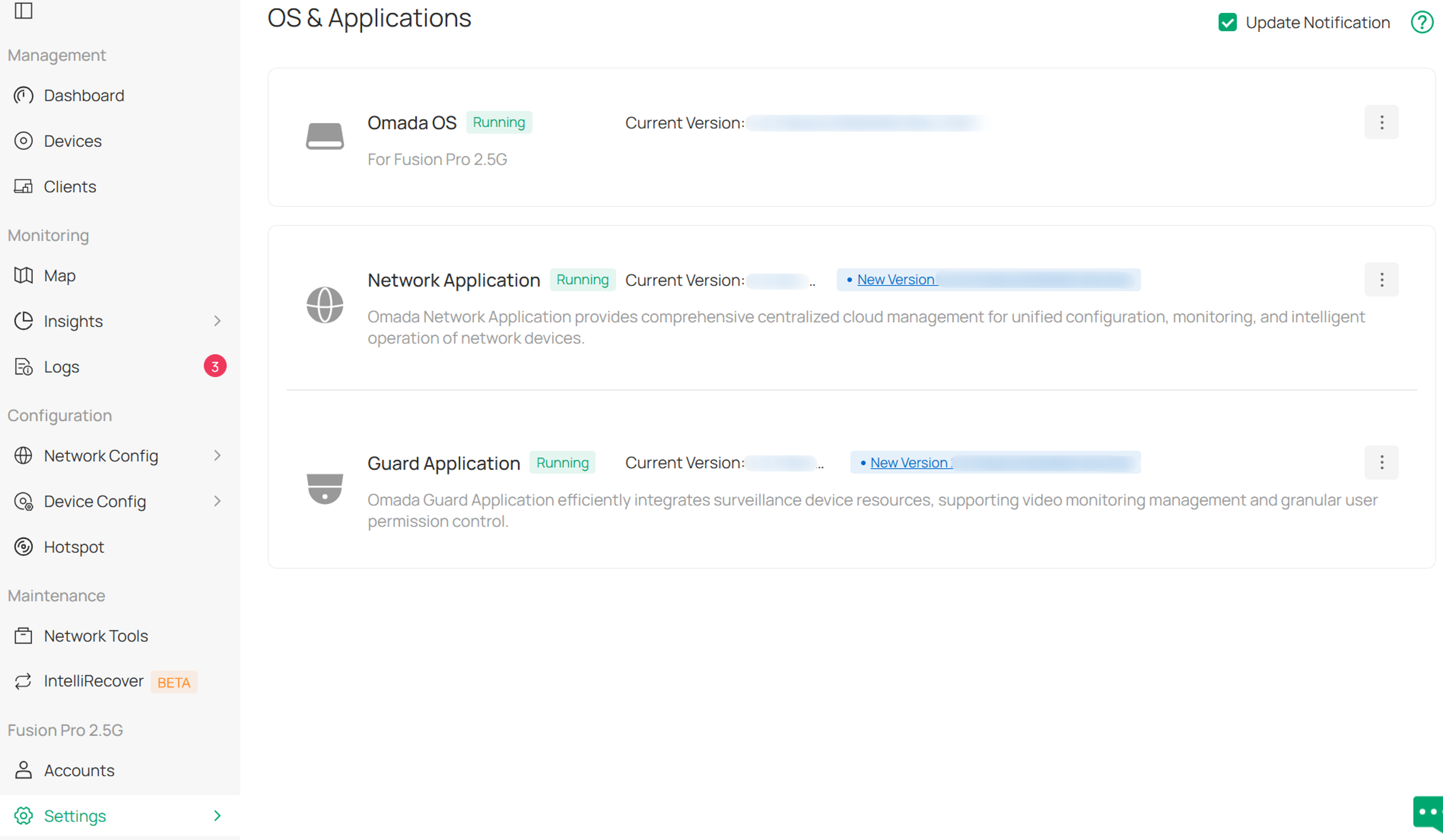Click the Omada OS title
The width and height of the screenshot is (1443, 840).
click(412, 123)
